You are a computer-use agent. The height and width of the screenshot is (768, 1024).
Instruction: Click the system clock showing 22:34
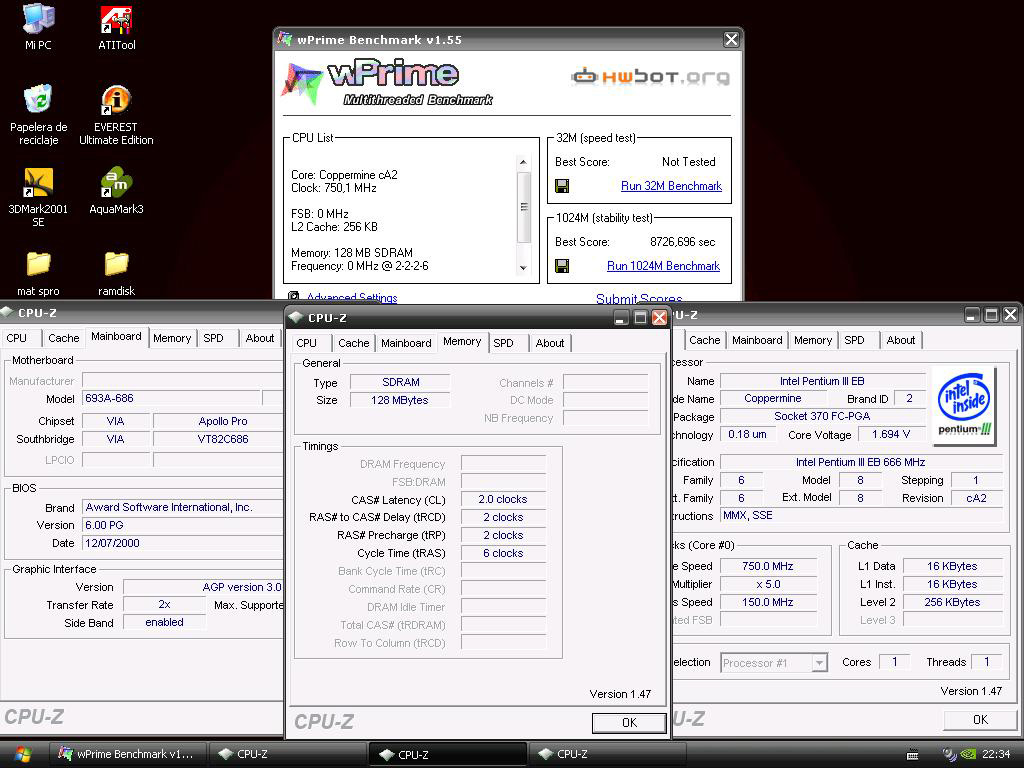click(996, 754)
